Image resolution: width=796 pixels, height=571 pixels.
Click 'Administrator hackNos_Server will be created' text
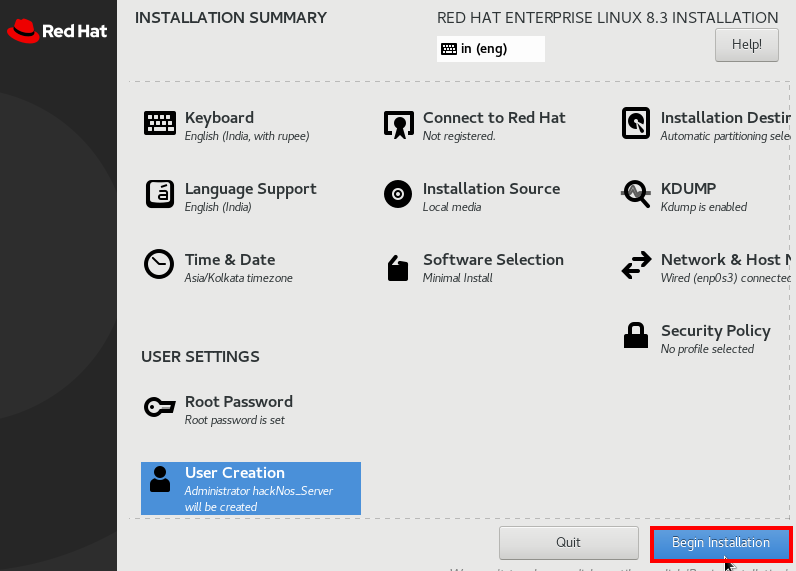coord(258,499)
